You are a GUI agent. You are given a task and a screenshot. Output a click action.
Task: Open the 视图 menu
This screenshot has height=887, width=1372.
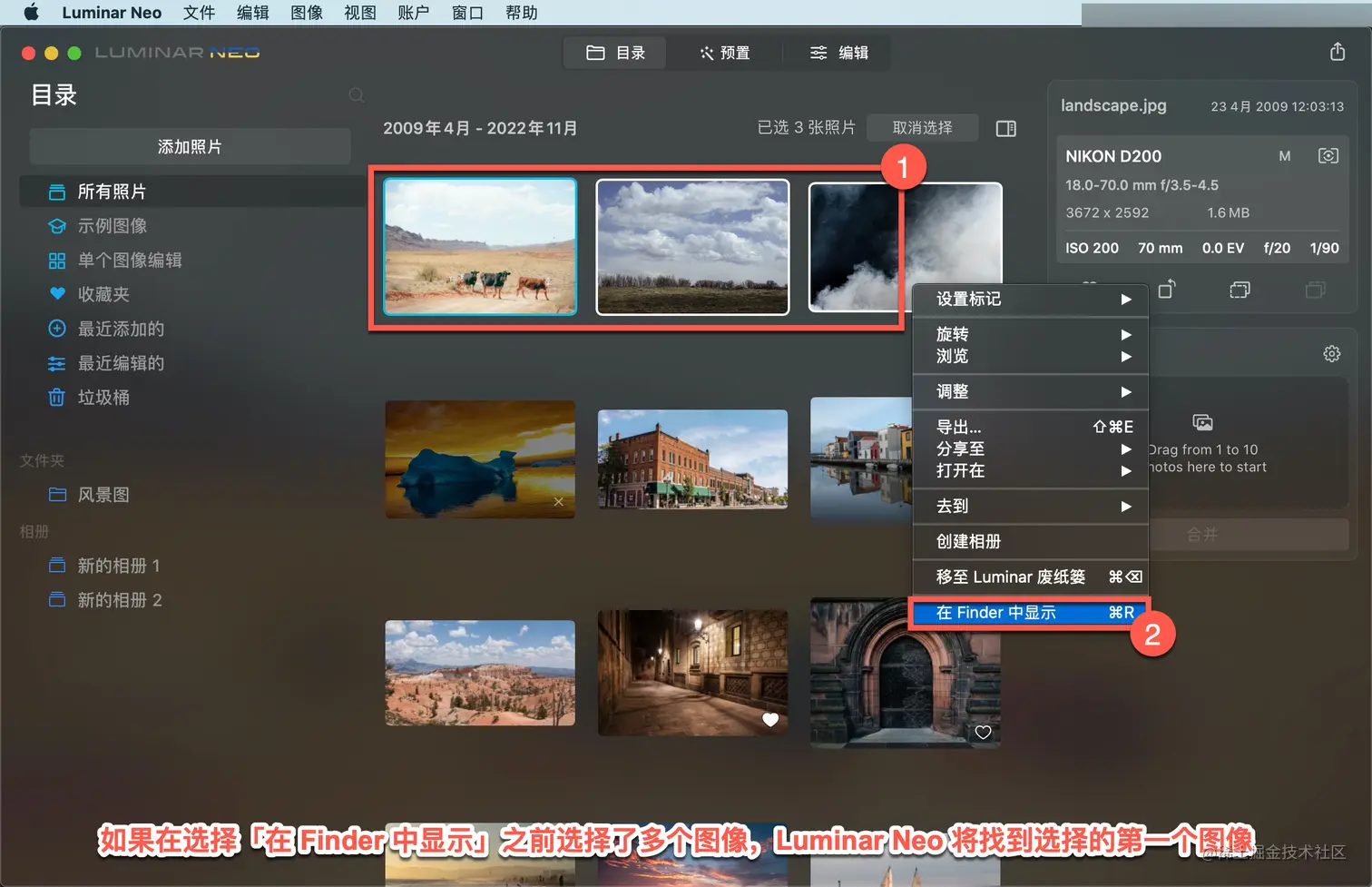point(360,13)
